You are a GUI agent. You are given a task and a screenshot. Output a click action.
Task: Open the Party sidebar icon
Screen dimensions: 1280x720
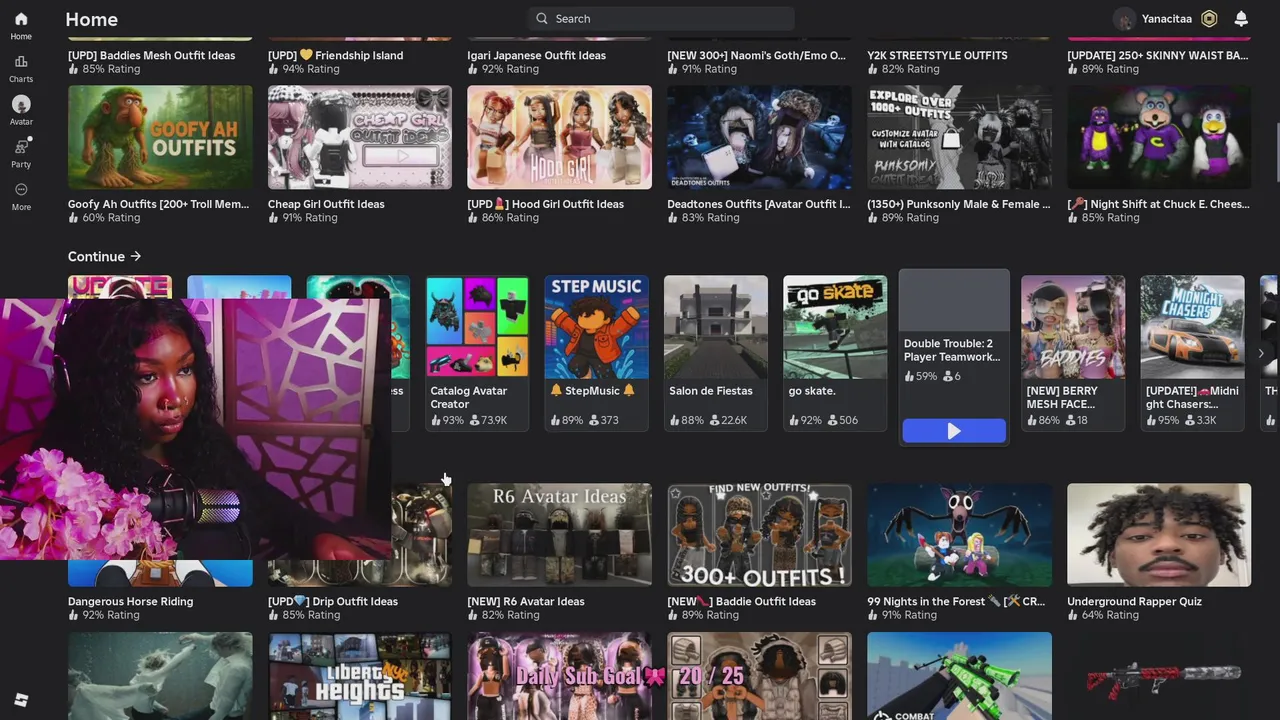tap(21, 147)
